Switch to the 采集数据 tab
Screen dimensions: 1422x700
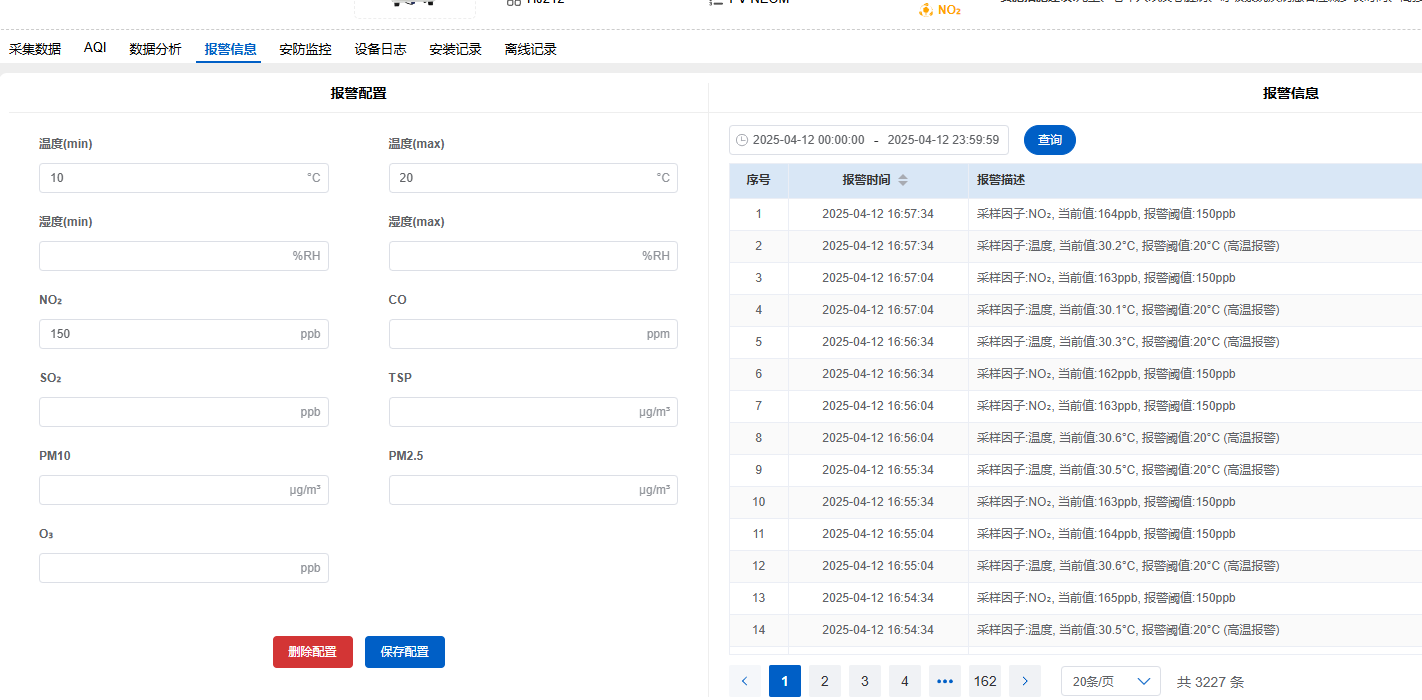35,49
